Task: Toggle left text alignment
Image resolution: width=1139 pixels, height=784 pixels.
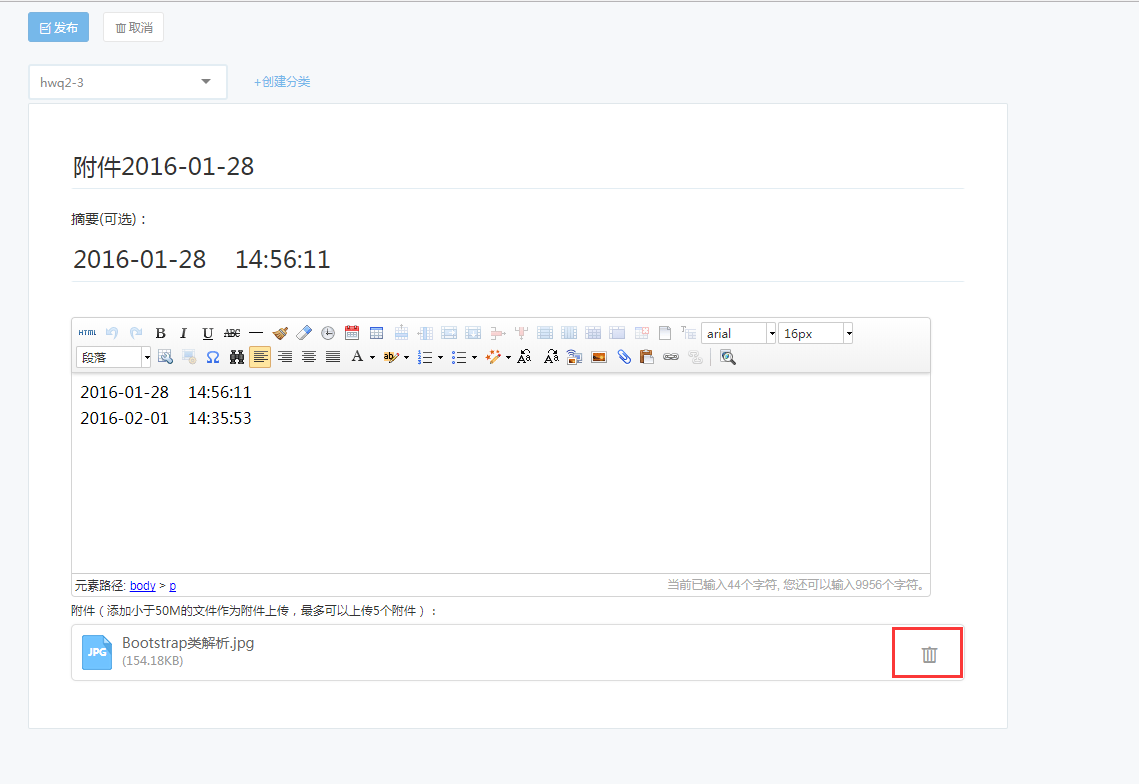Action: 260,357
